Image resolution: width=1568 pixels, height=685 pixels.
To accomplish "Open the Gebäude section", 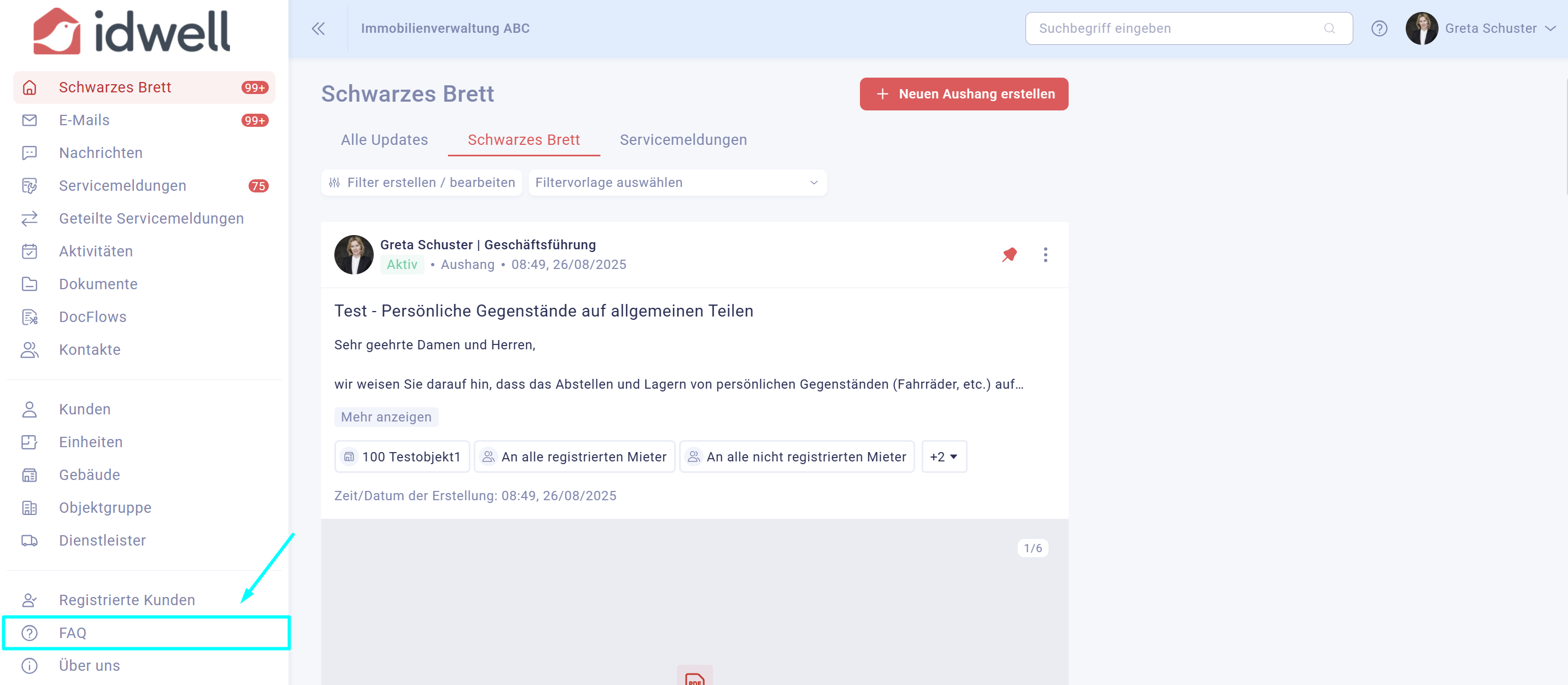I will pos(89,475).
